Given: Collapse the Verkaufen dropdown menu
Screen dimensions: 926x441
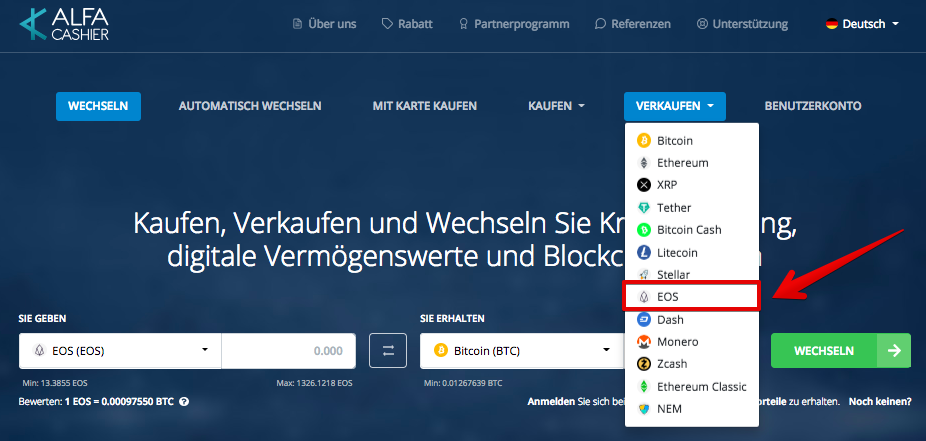Looking at the screenshot, I should click(x=675, y=106).
